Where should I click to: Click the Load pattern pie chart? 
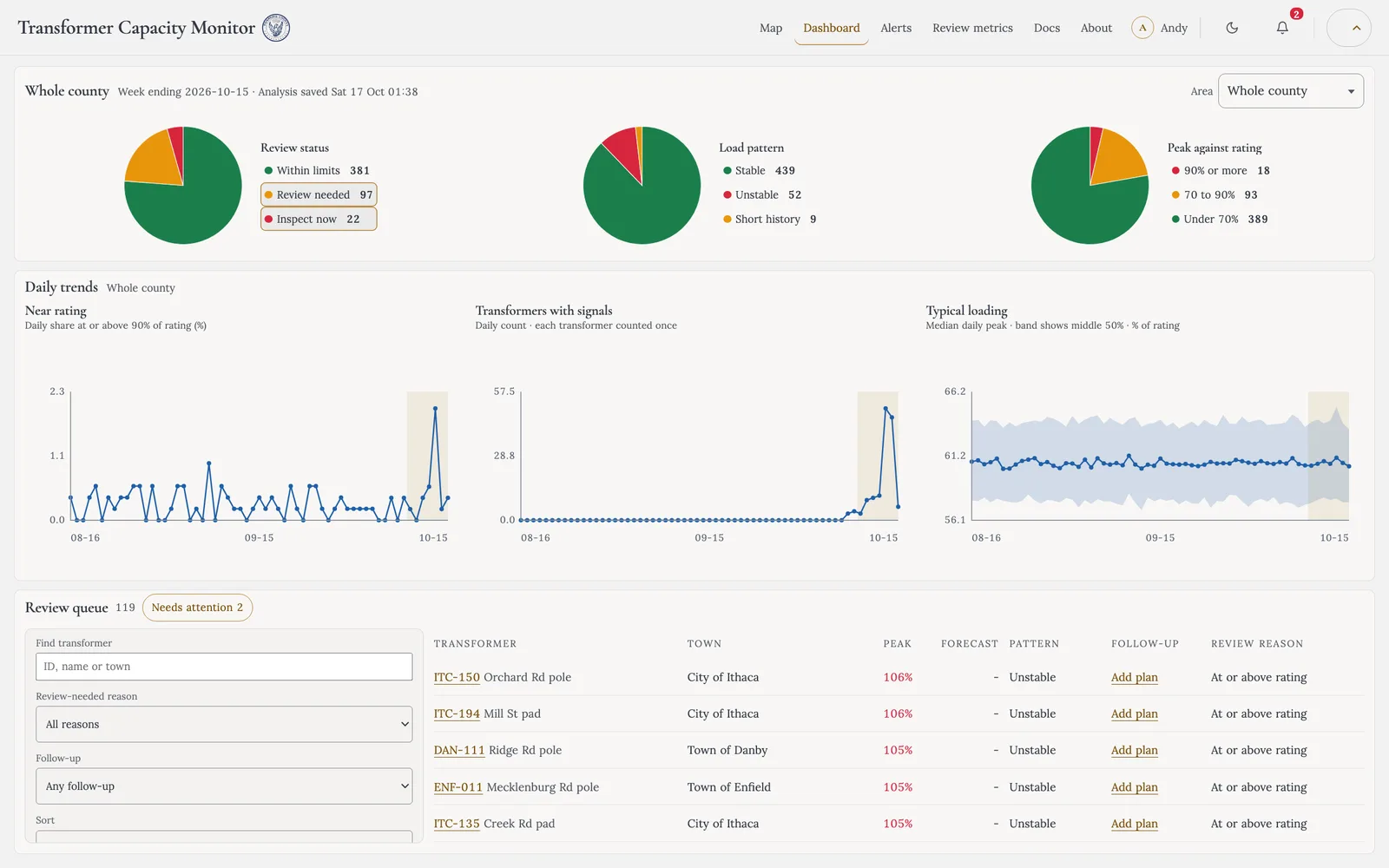[x=642, y=185]
